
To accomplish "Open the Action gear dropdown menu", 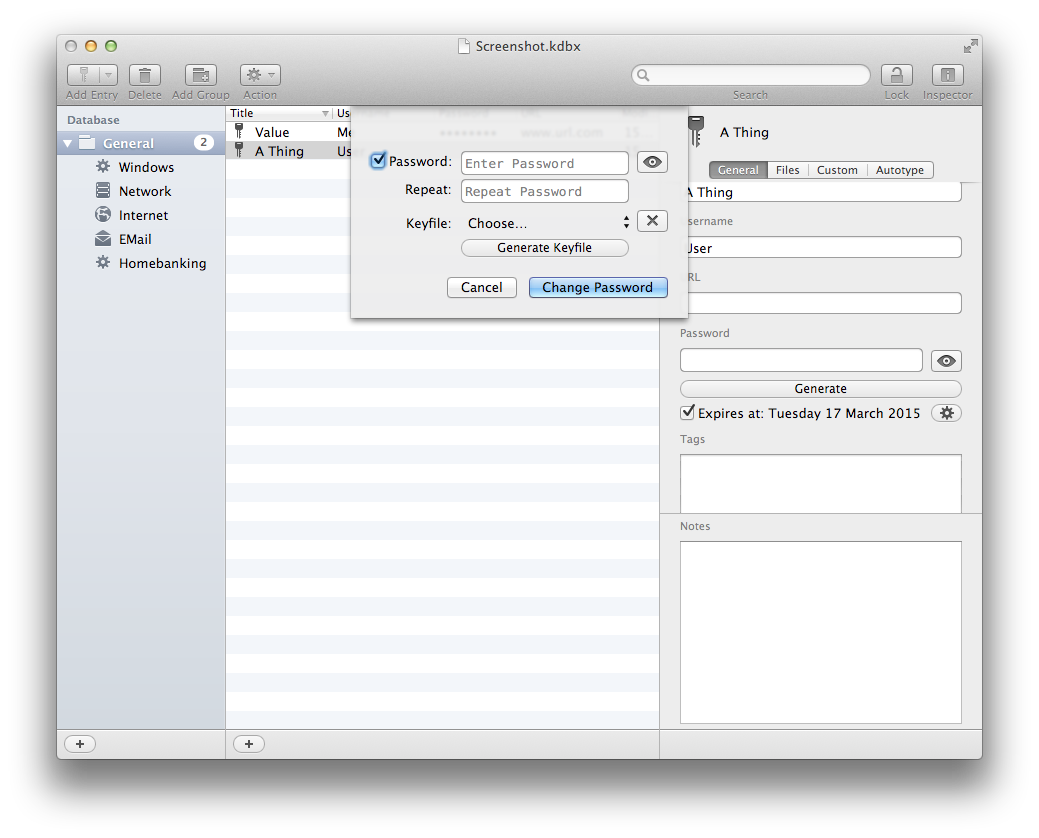I will coord(259,75).
